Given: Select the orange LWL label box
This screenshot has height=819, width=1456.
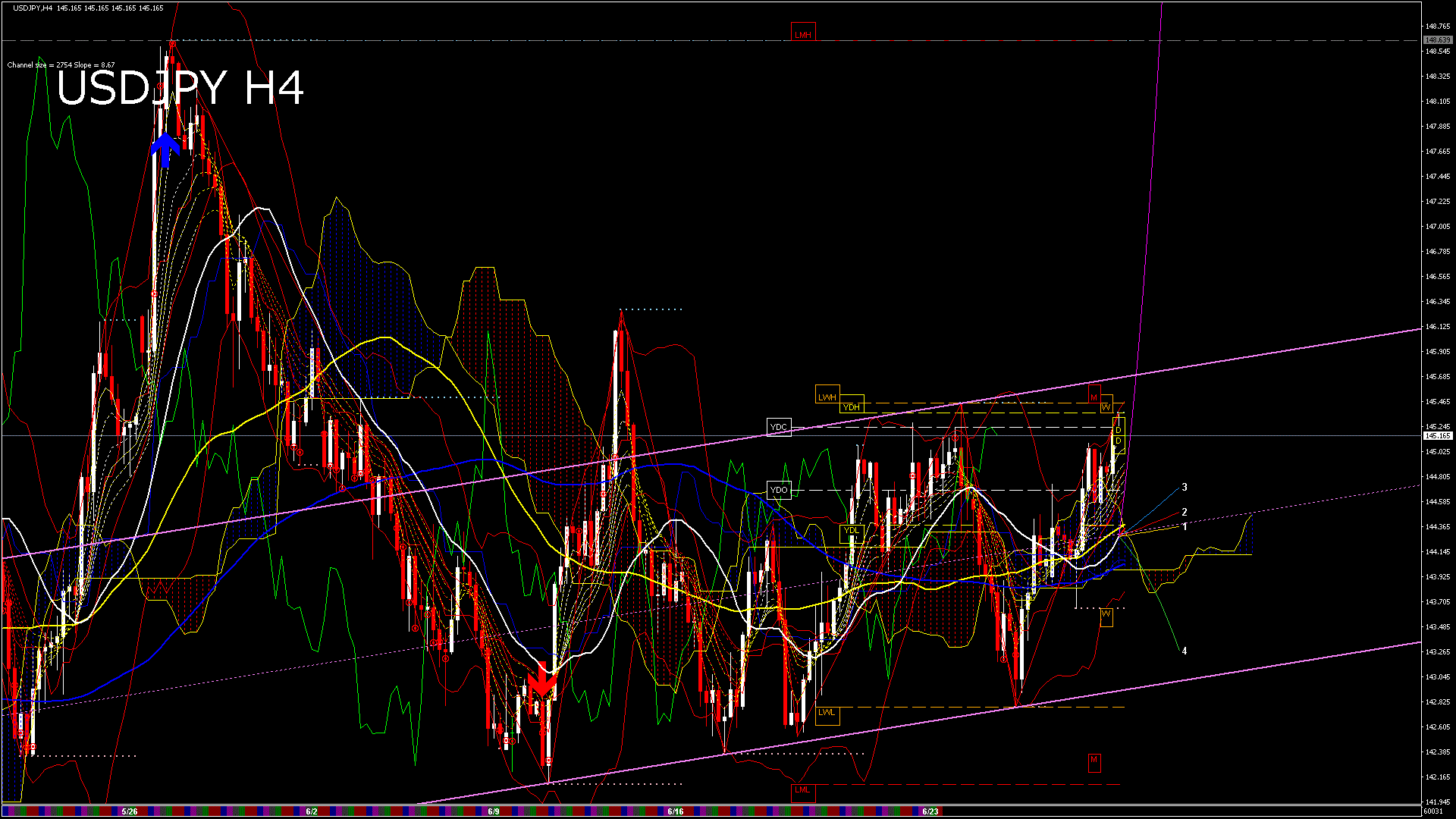Looking at the screenshot, I should point(827,712).
